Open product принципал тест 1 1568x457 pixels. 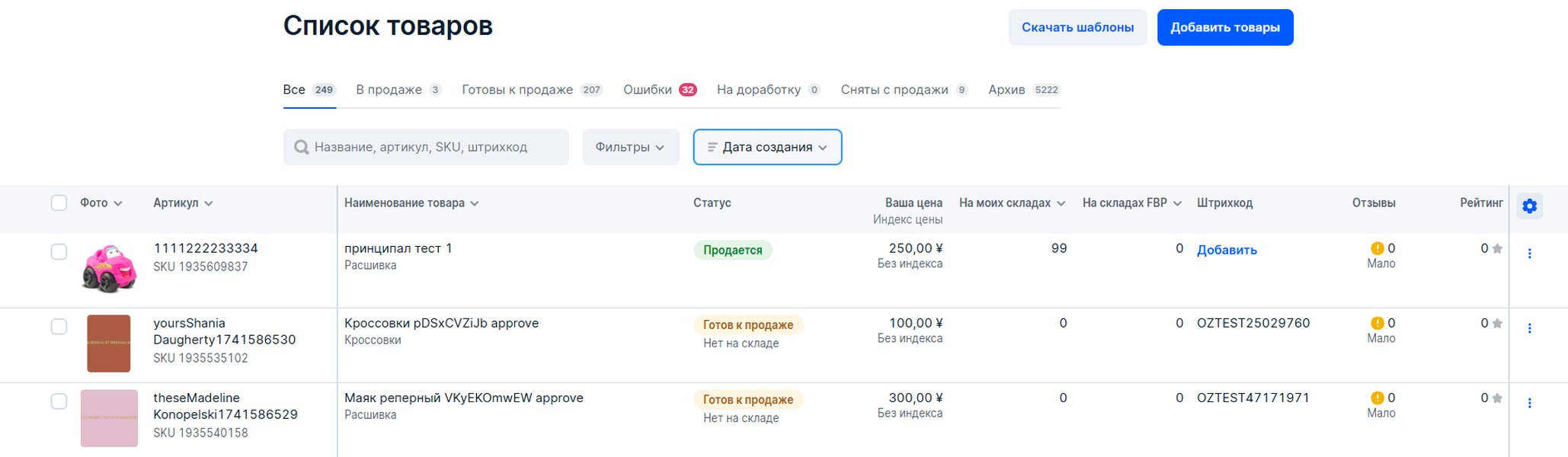(398, 248)
